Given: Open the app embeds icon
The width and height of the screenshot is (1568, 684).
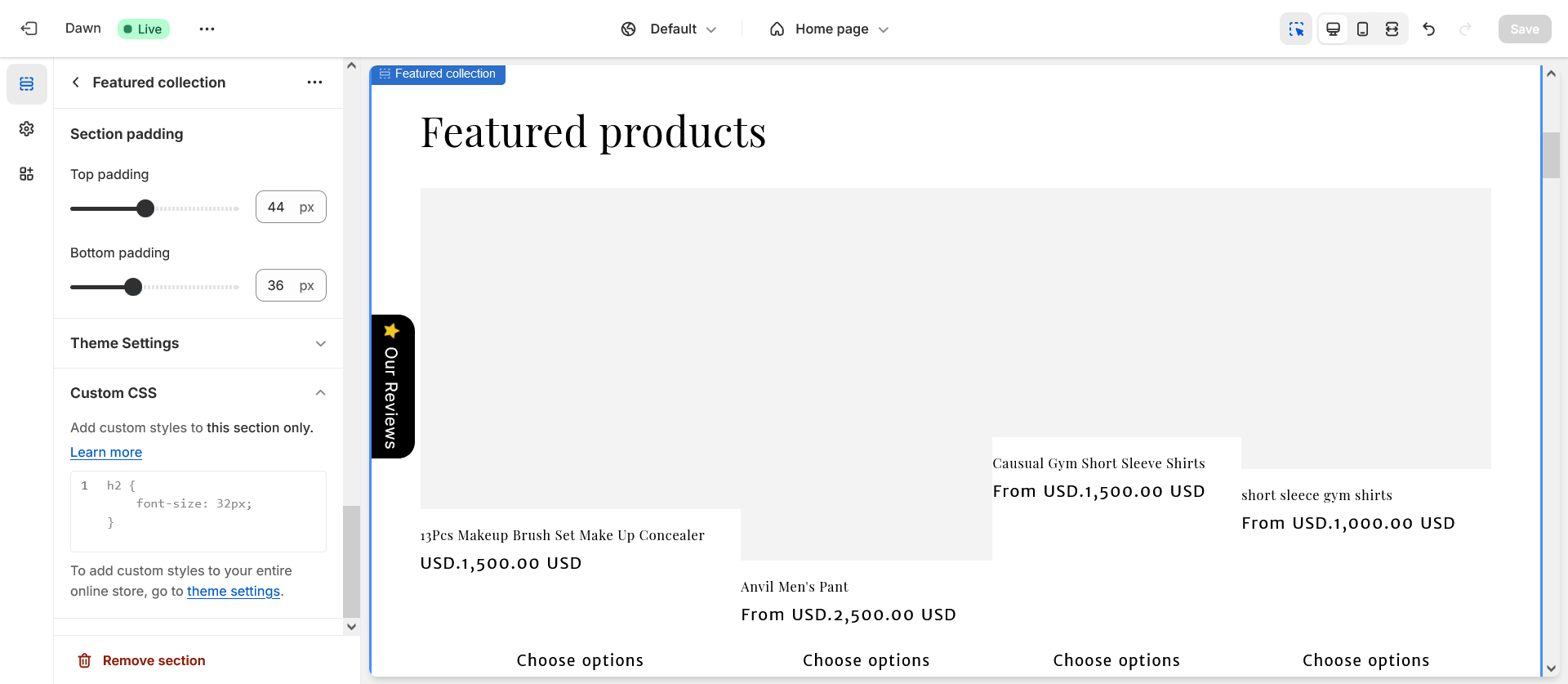Looking at the screenshot, I should 27,174.
